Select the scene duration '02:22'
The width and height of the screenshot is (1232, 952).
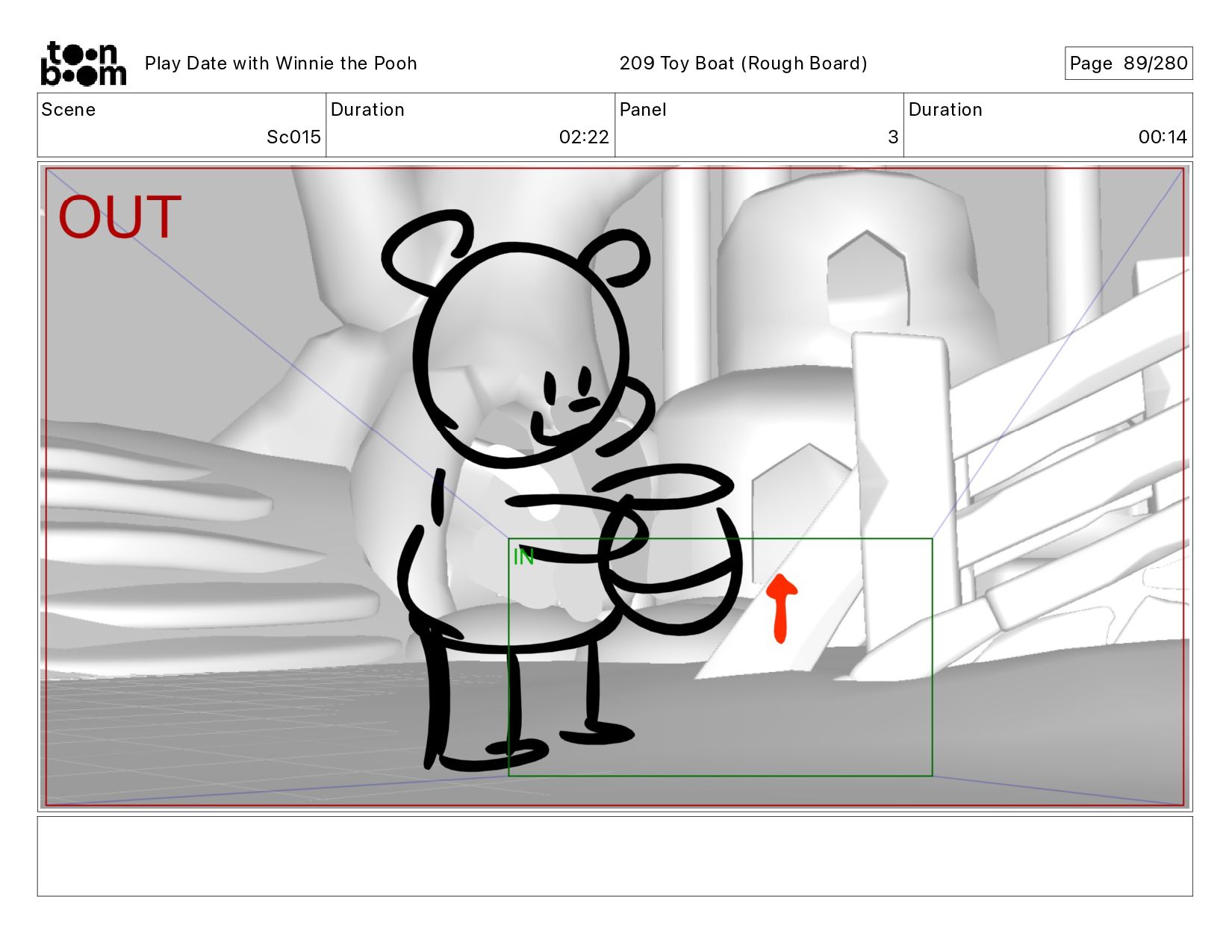[x=584, y=137]
